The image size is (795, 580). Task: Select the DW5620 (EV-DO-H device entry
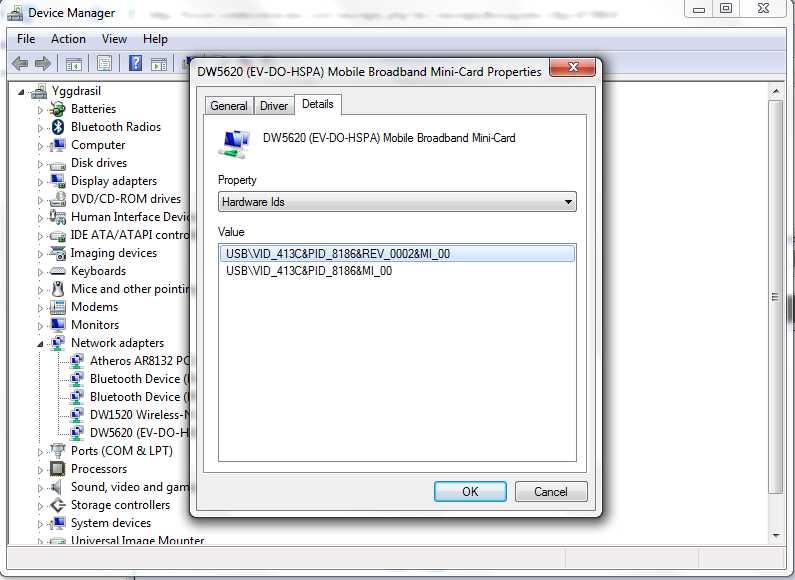(x=139, y=432)
